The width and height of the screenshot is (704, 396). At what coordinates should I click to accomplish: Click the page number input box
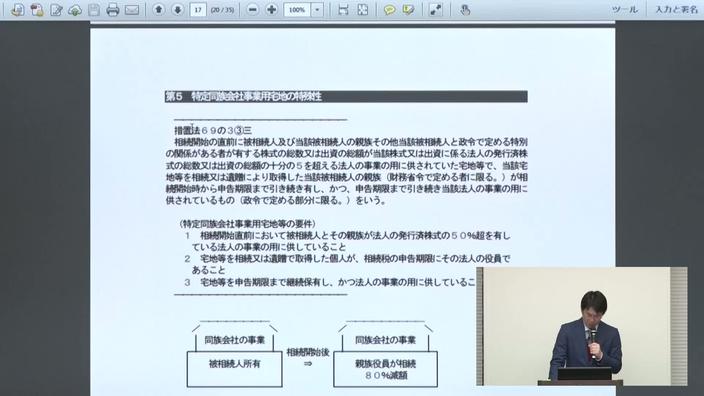[198, 10]
